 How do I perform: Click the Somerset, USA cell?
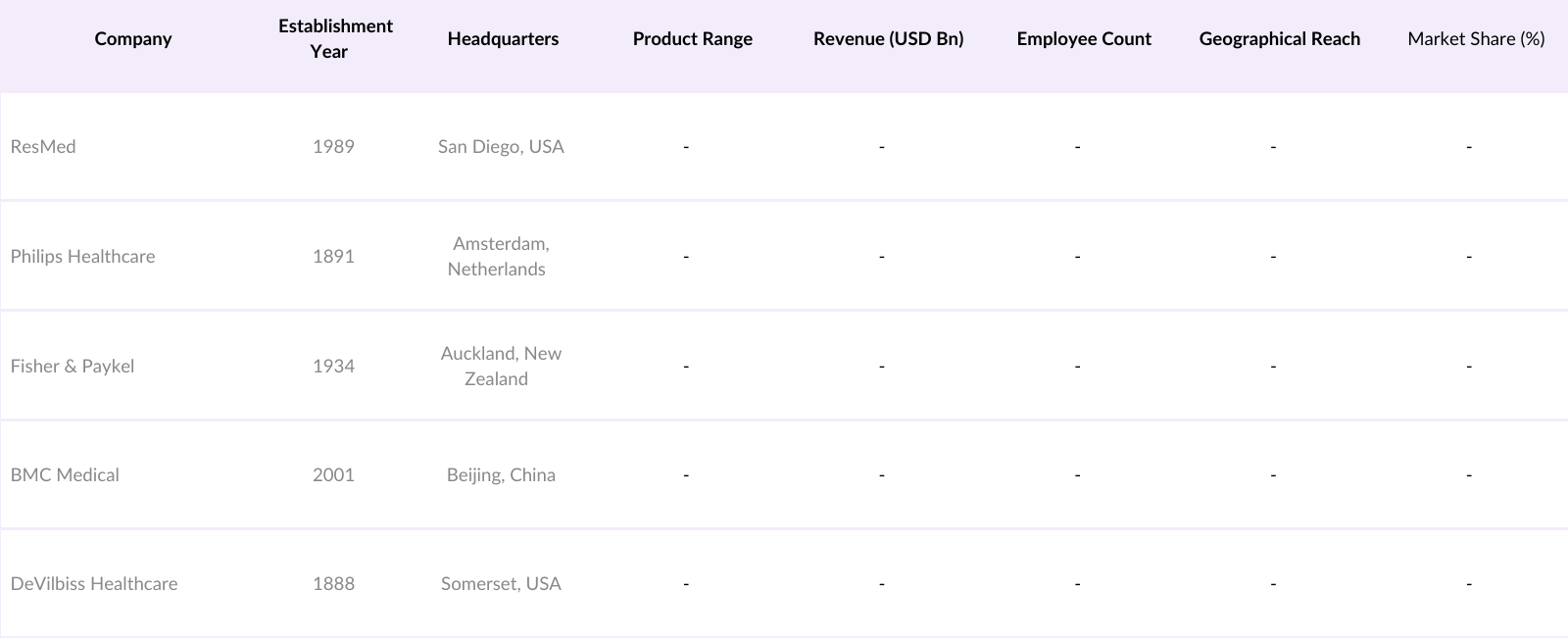click(501, 584)
